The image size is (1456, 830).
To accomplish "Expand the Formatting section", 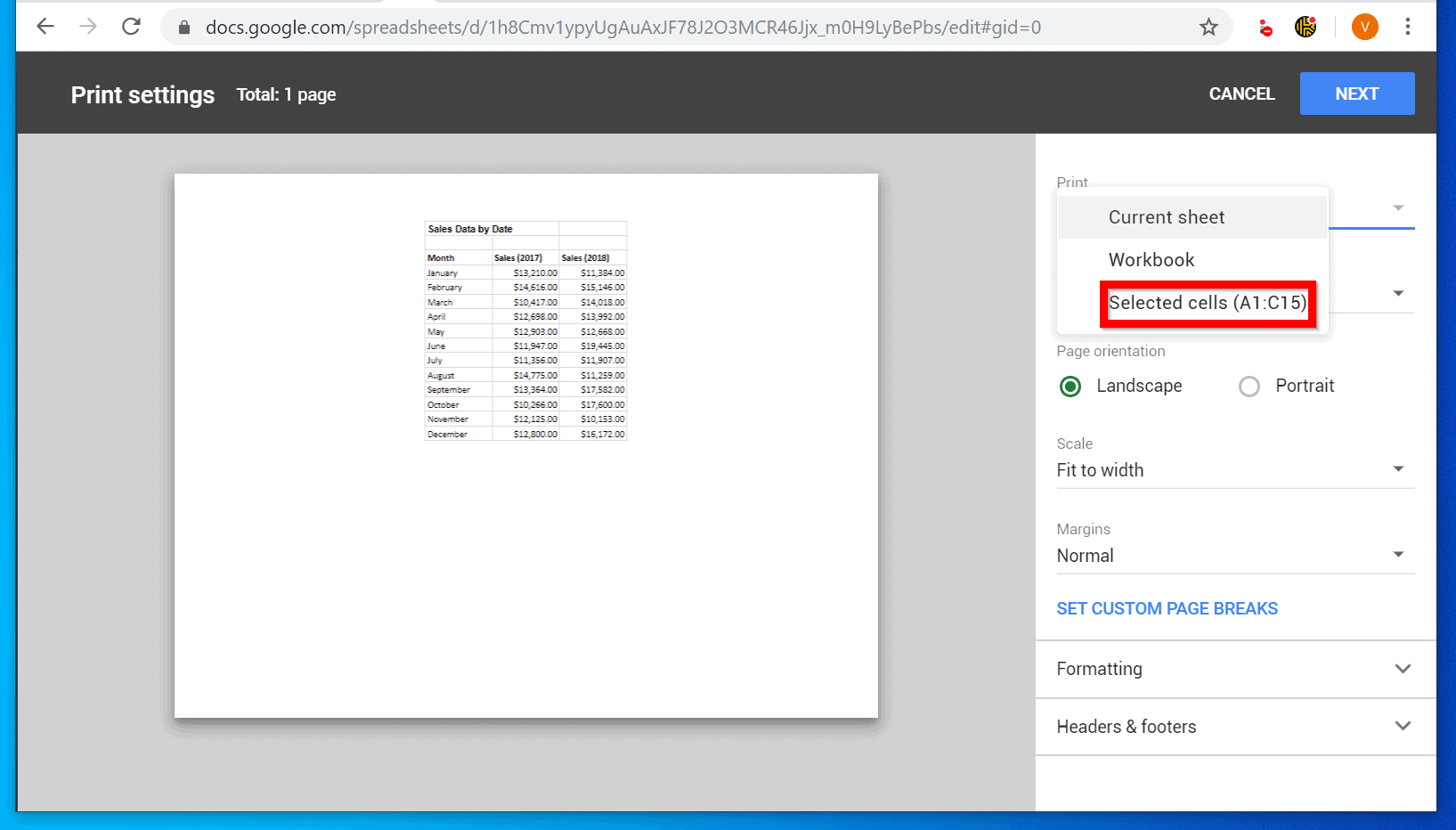I will tap(1234, 669).
